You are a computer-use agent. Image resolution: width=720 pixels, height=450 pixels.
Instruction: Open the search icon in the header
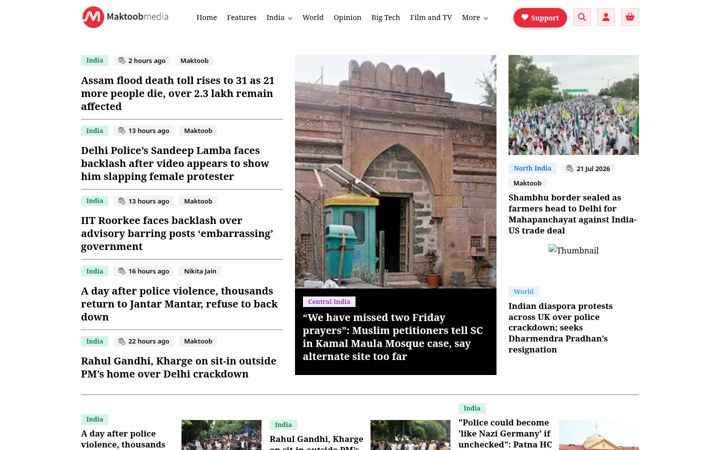coord(582,17)
